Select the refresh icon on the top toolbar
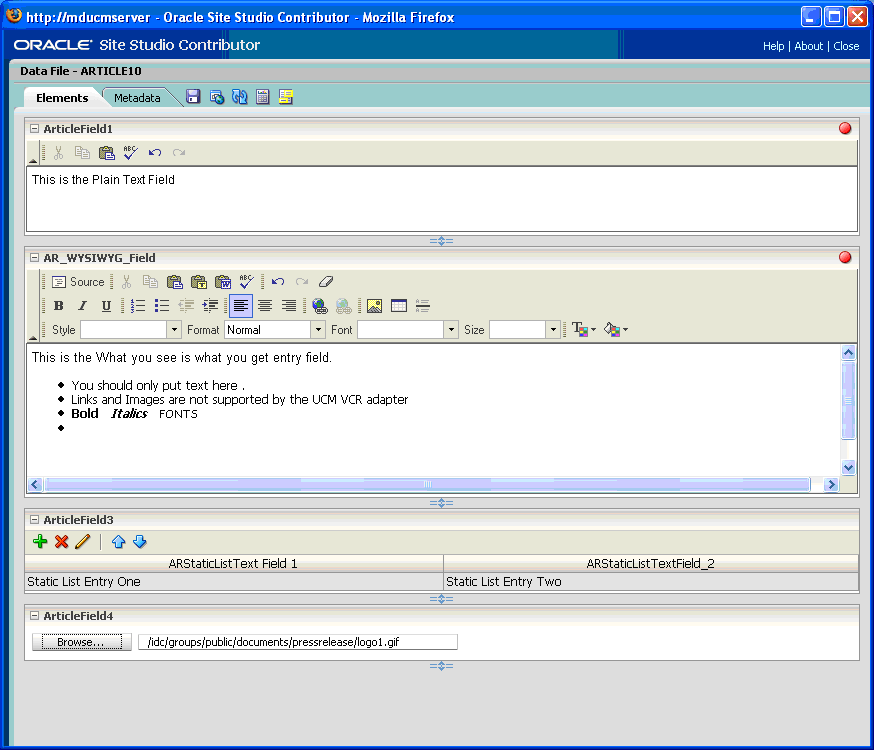 (x=240, y=96)
